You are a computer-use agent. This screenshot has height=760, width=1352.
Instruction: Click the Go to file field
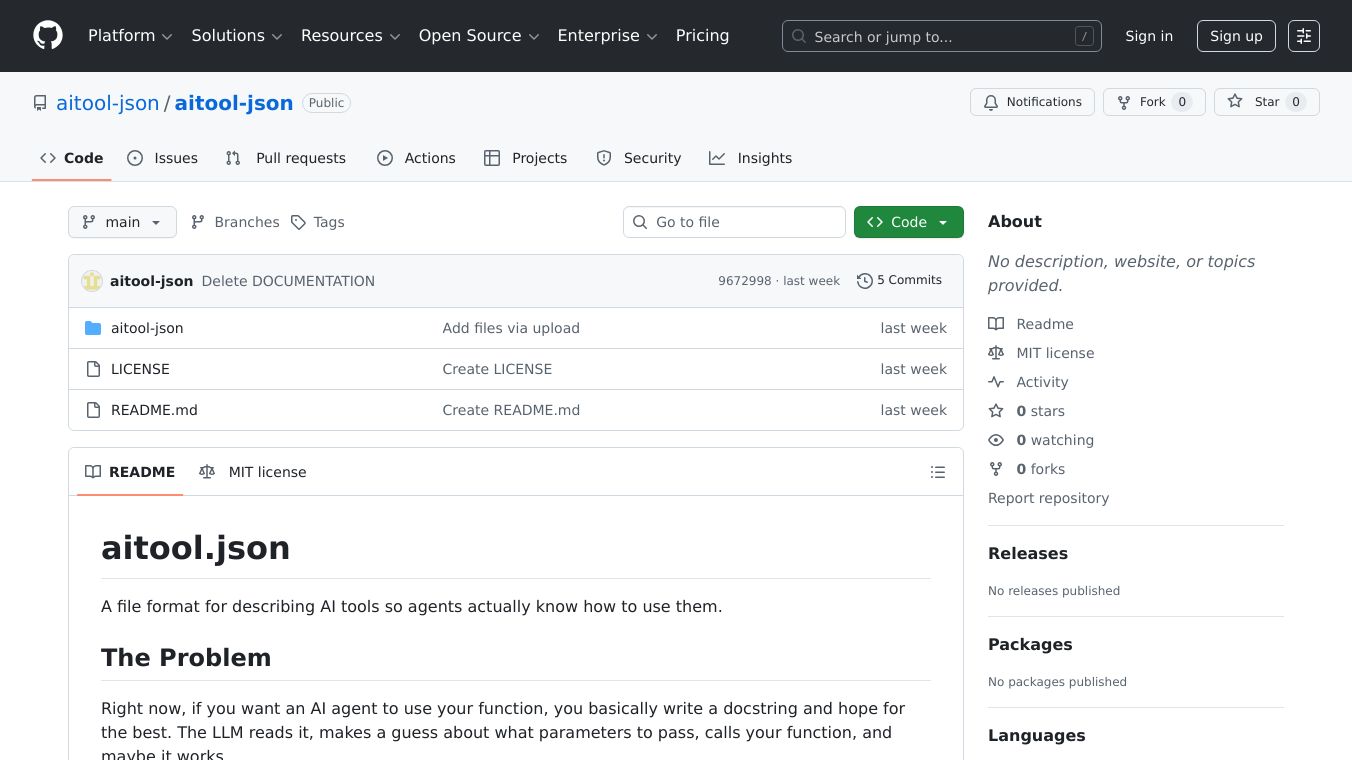pyautogui.click(x=735, y=222)
